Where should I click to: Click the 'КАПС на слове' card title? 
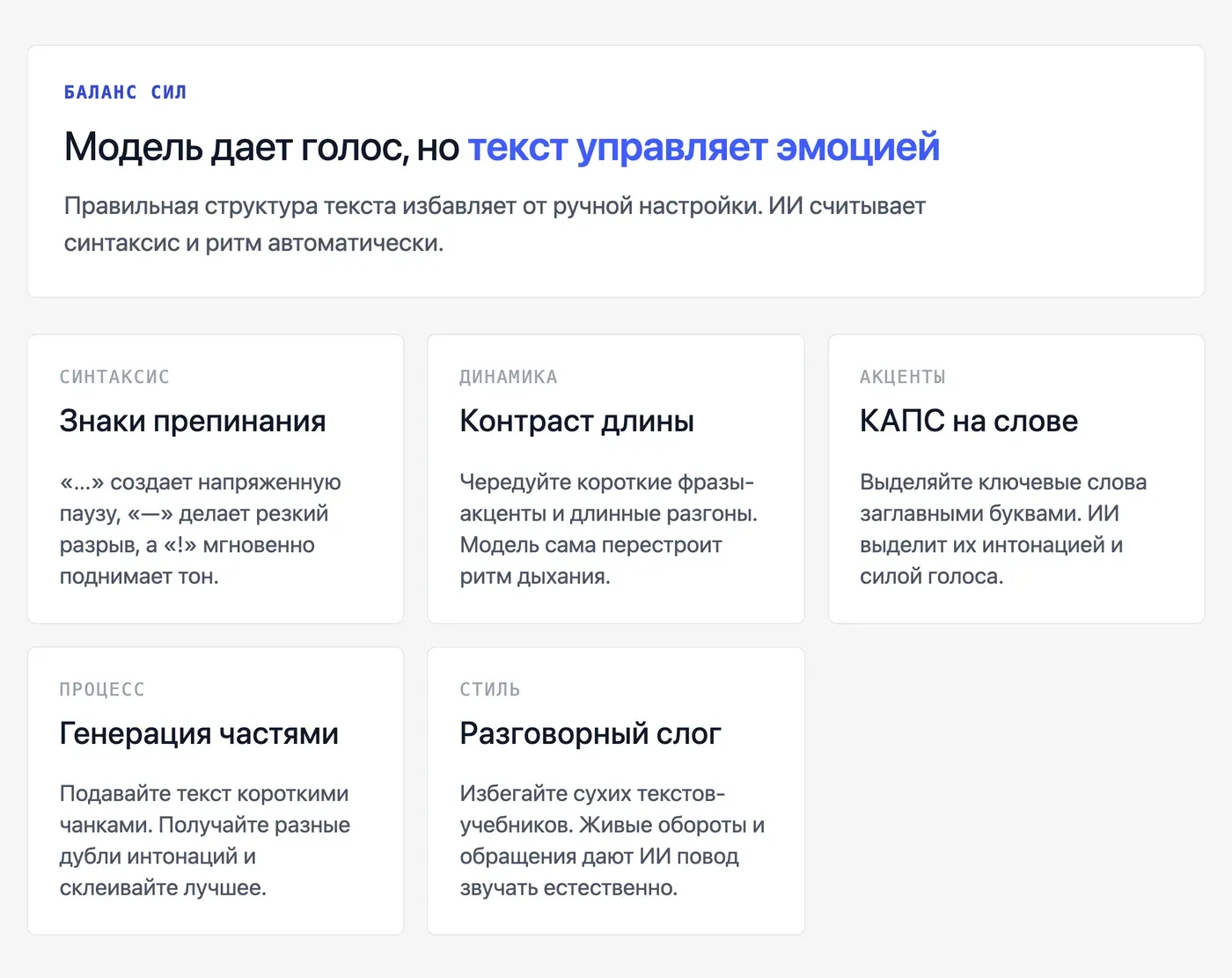[x=969, y=421]
